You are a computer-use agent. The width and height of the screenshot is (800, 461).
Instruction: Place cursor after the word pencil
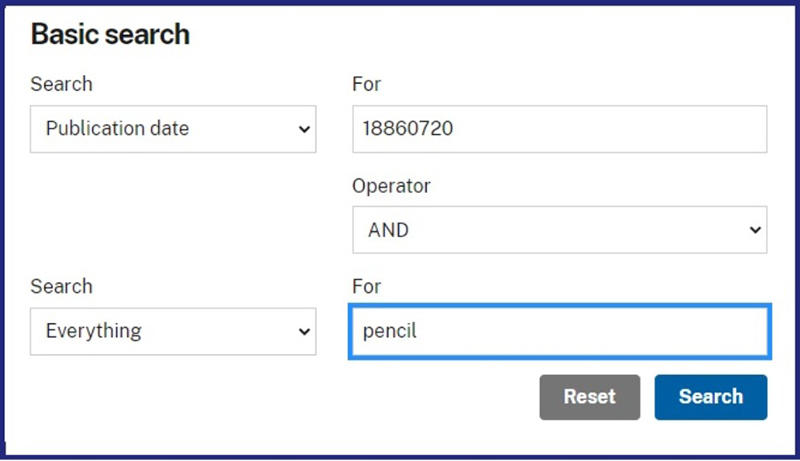click(418, 331)
